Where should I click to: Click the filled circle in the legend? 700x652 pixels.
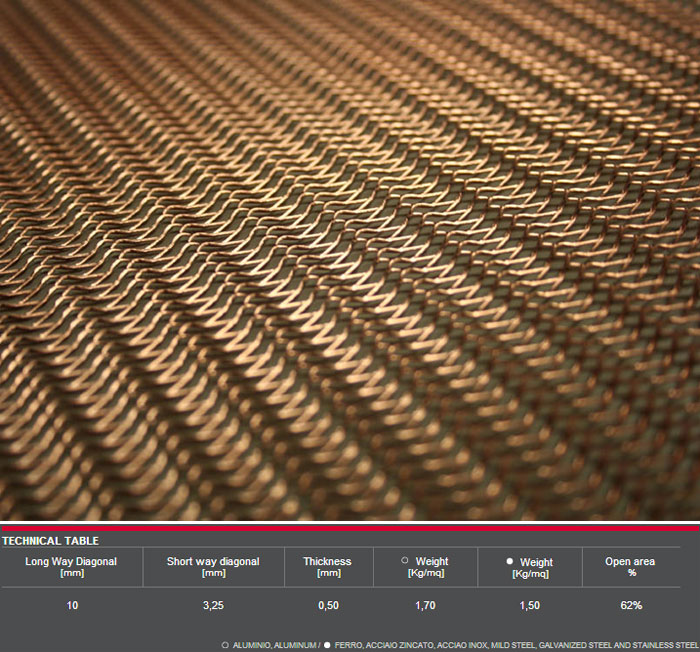click(x=327, y=645)
